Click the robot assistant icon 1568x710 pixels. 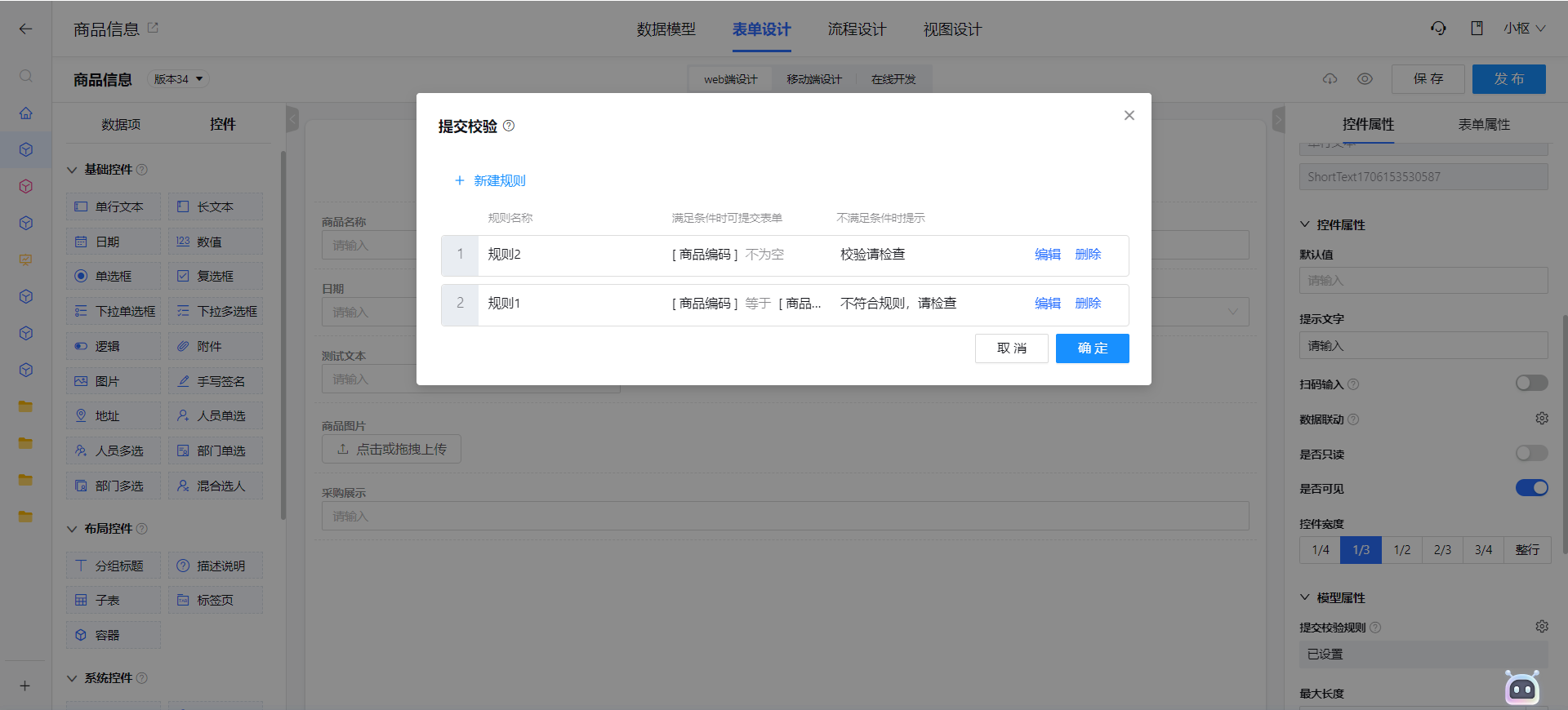1522,688
